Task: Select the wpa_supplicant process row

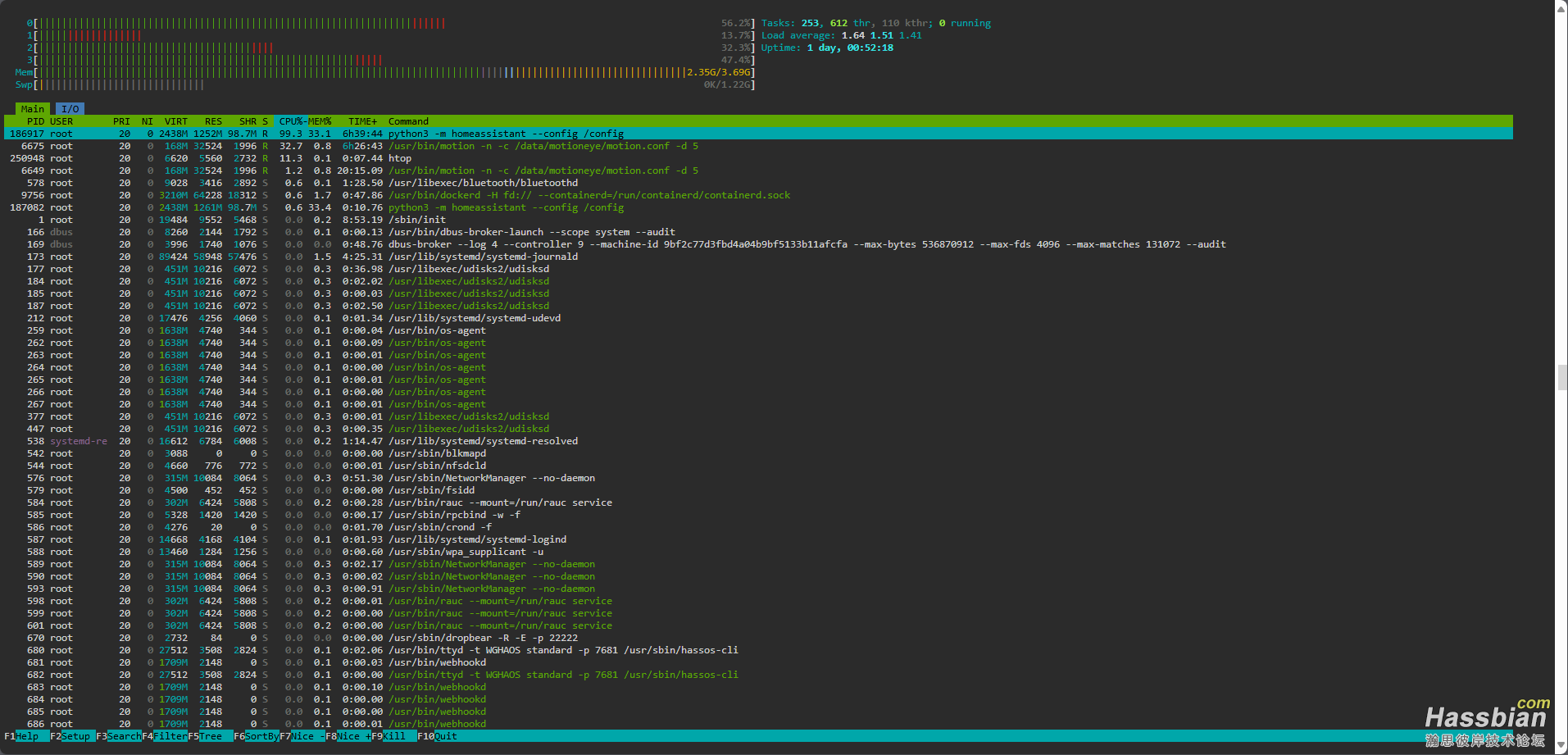Action: [758, 552]
